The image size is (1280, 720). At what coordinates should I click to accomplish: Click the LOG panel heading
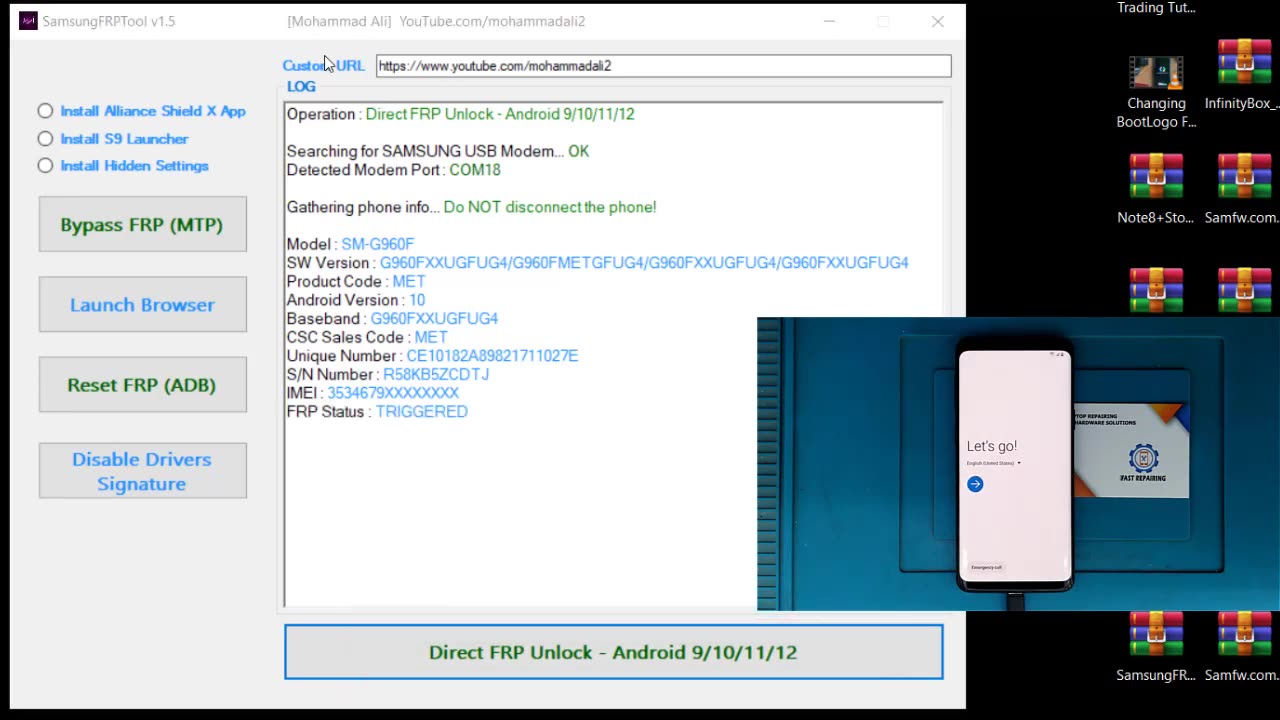pyautogui.click(x=301, y=87)
